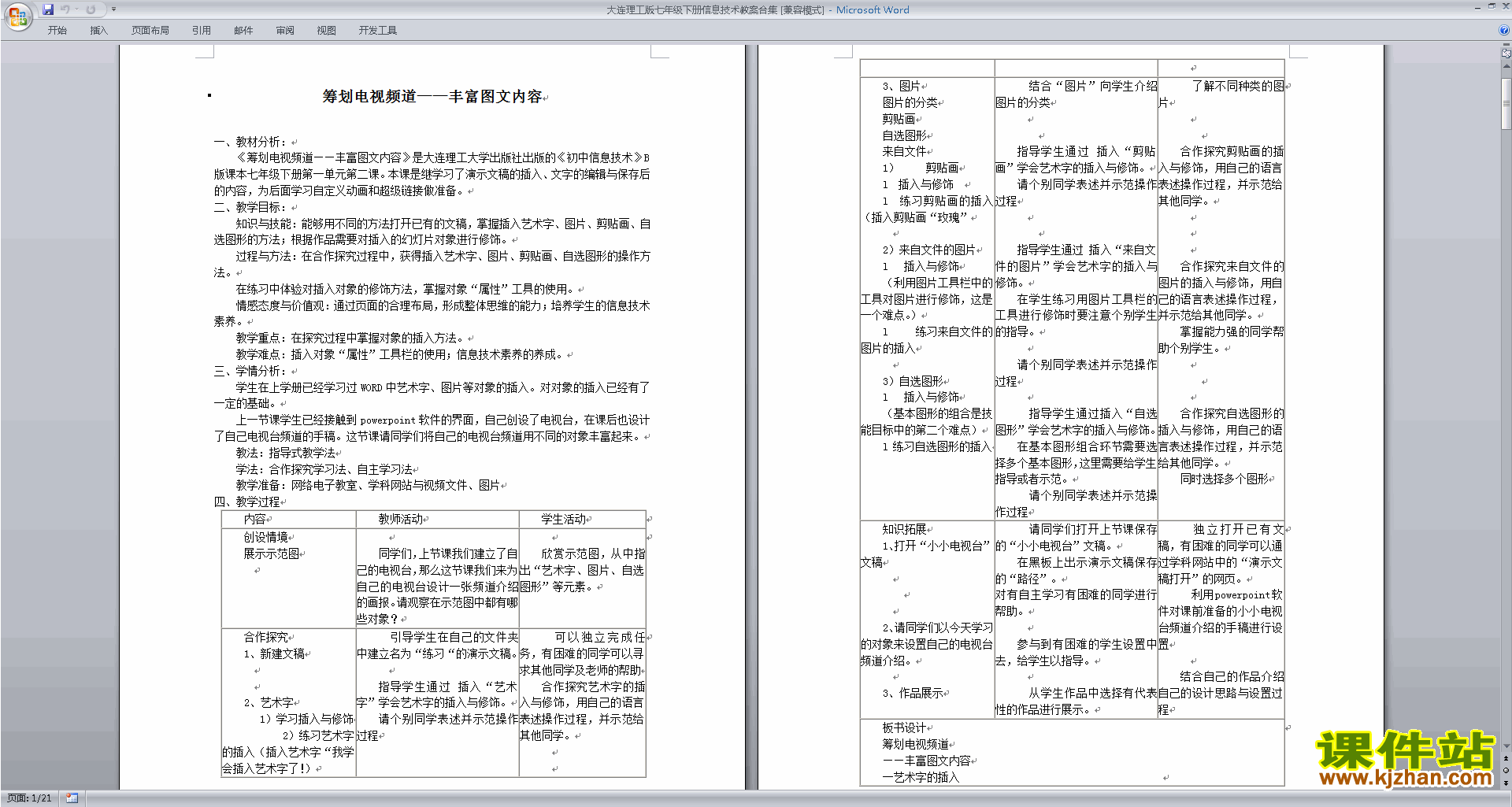Click the vertical scrollbar thumb
The width and height of the screenshot is (1512, 807).
[1506, 102]
